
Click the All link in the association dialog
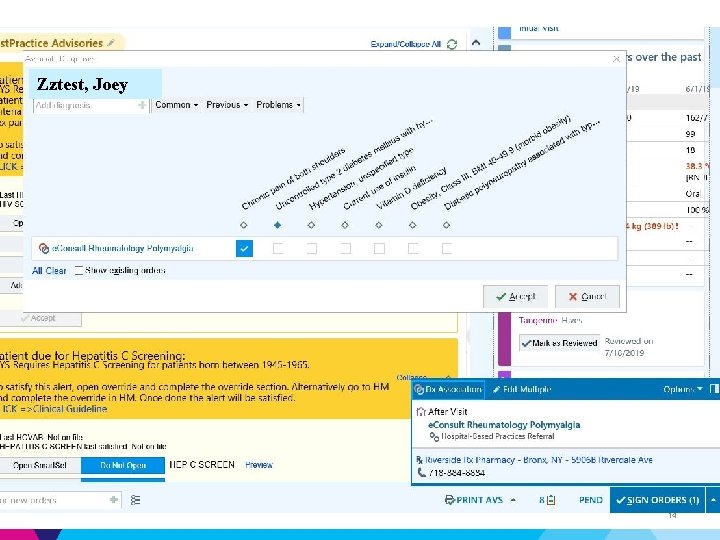tap(37, 271)
